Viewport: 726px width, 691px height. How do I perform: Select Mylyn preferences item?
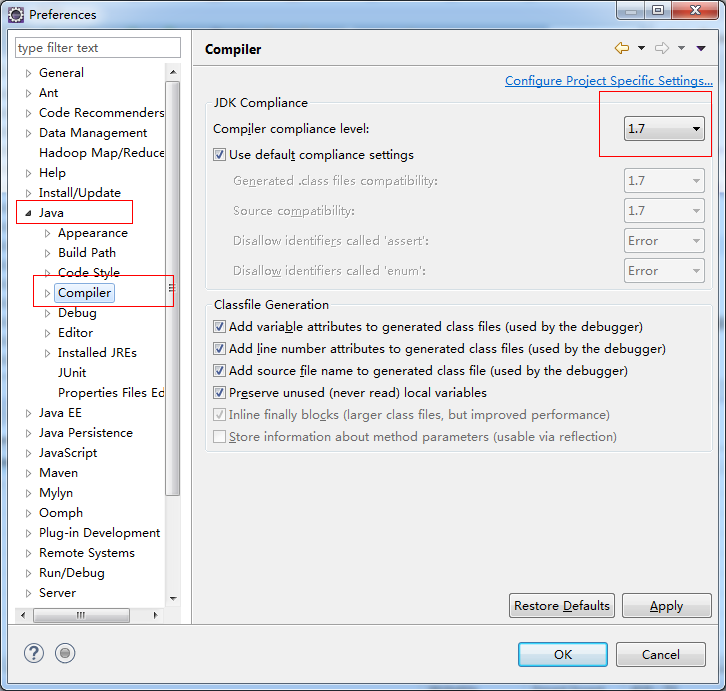click(x=56, y=493)
